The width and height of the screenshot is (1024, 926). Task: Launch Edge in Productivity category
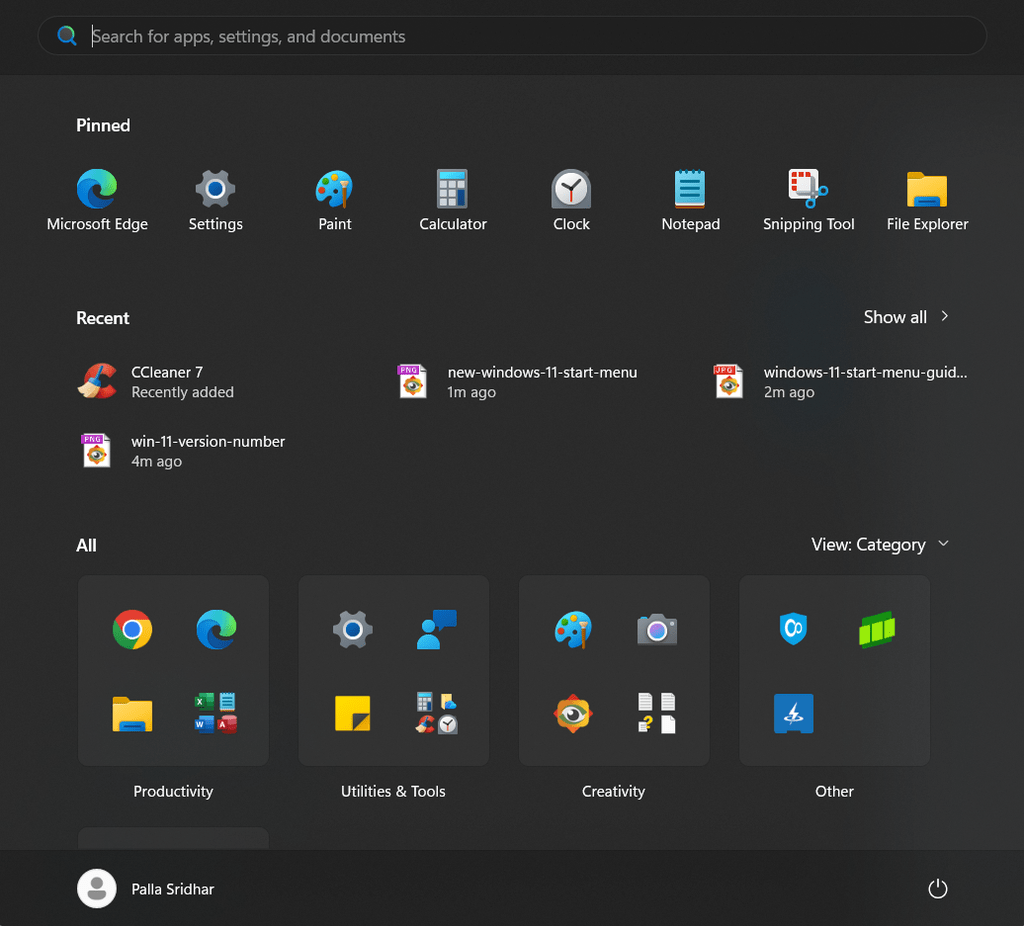216,630
